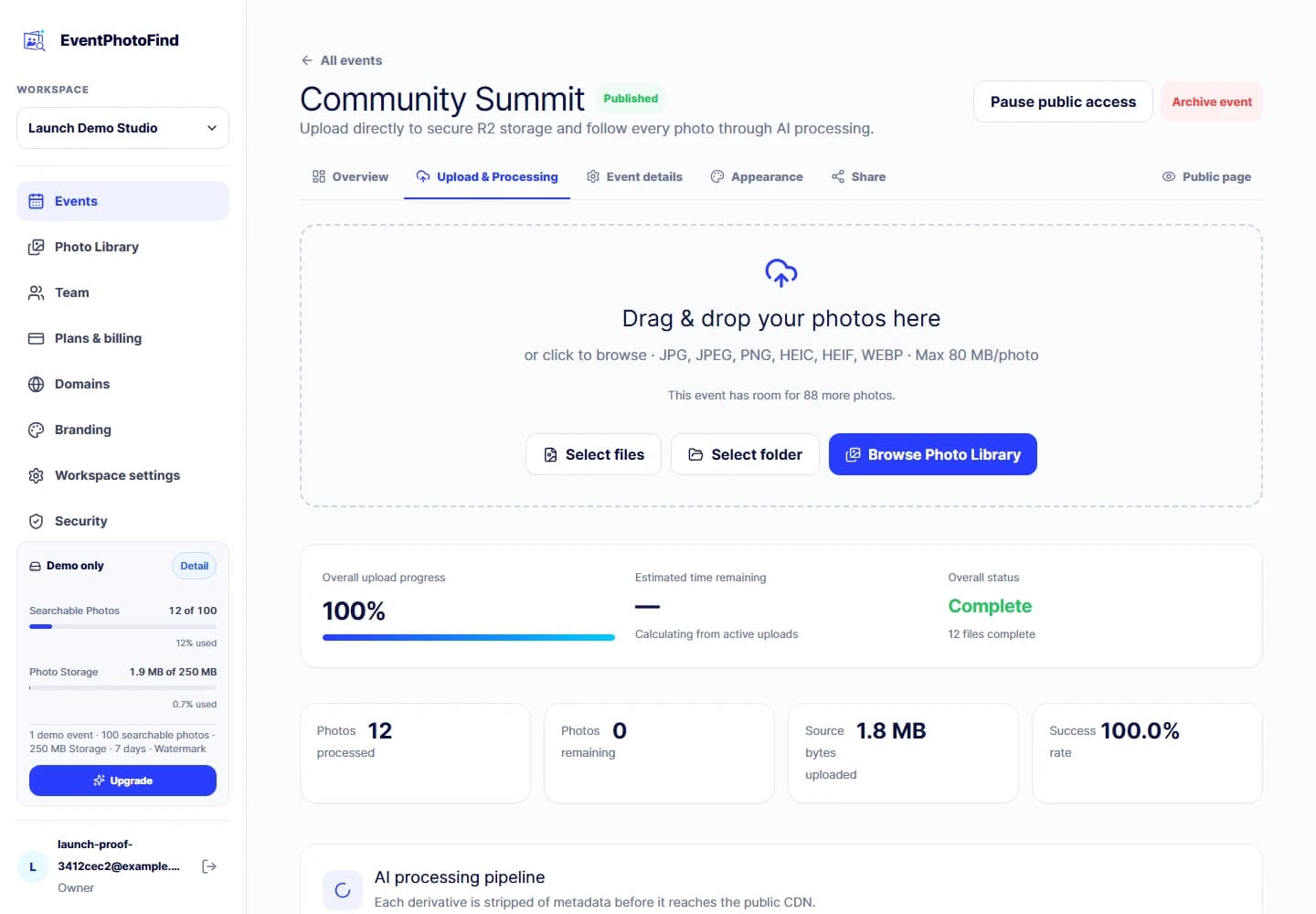The width and height of the screenshot is (1316, 914).
Task: Go to the Team section
Action: click(122, 292)
